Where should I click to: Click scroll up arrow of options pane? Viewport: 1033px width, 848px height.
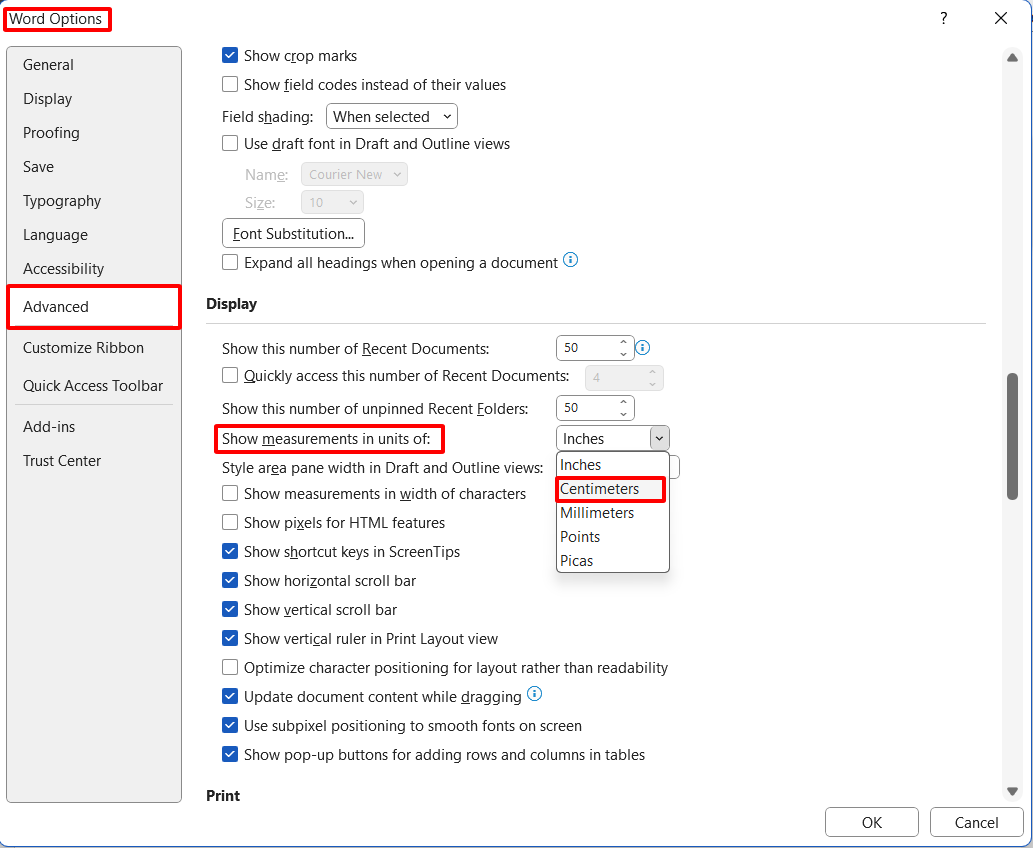1013,58
